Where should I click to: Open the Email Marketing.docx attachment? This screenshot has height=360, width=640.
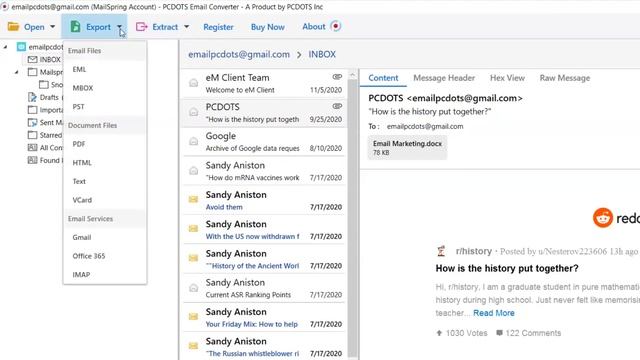(x=407, y=147)
